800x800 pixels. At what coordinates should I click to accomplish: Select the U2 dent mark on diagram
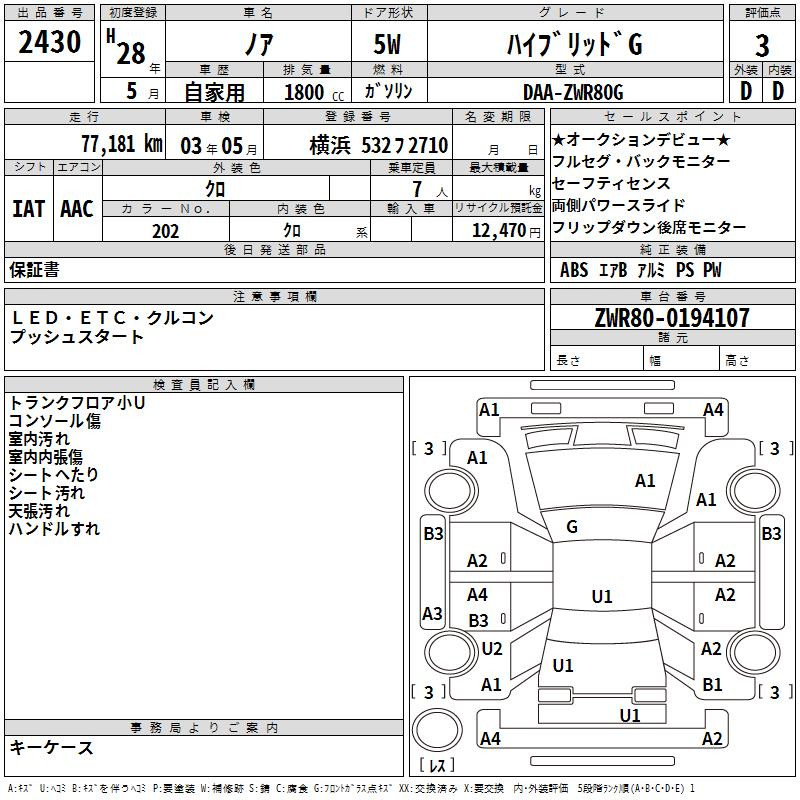pos(492,649)
